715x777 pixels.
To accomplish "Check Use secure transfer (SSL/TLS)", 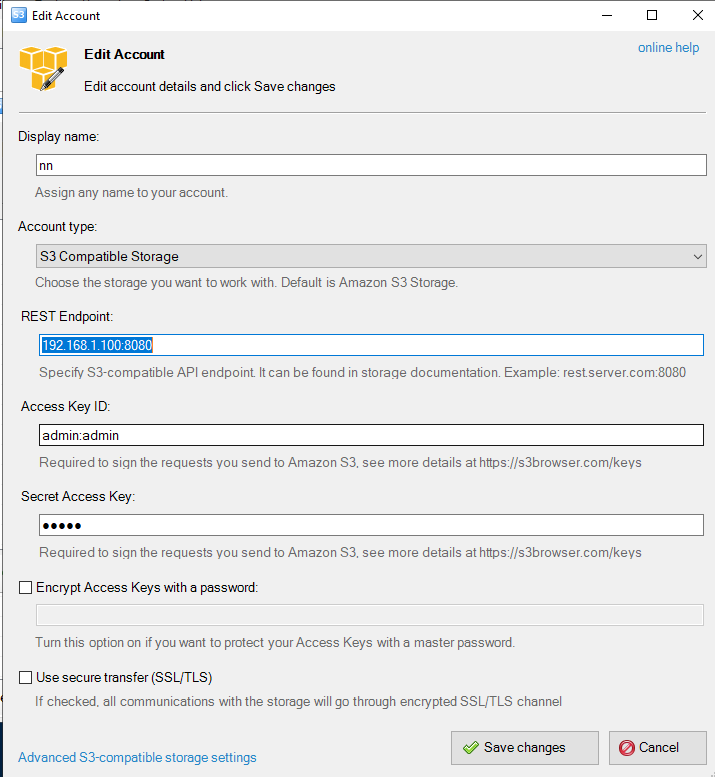I will coord(26,677).
